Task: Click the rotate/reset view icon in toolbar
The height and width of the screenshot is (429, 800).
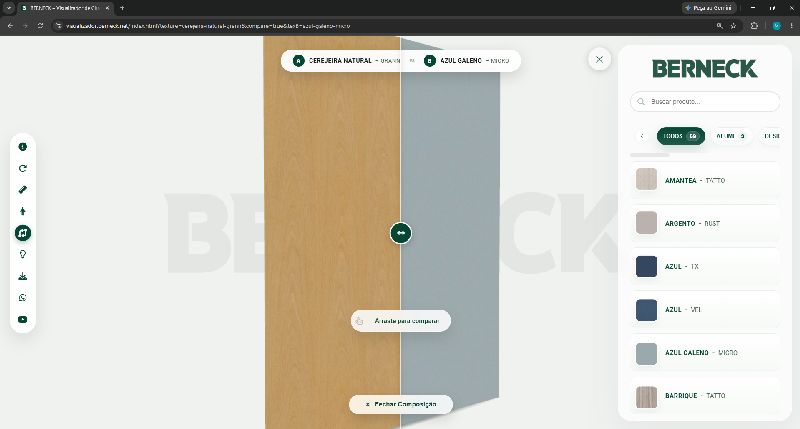Action: click(22, 168)
